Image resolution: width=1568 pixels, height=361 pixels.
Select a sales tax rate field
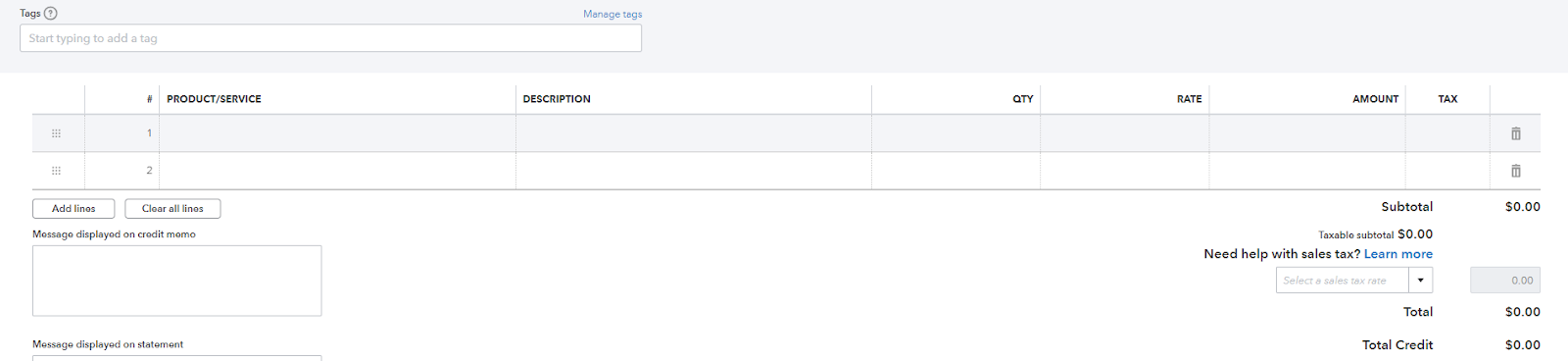(x=1343, y=281)
